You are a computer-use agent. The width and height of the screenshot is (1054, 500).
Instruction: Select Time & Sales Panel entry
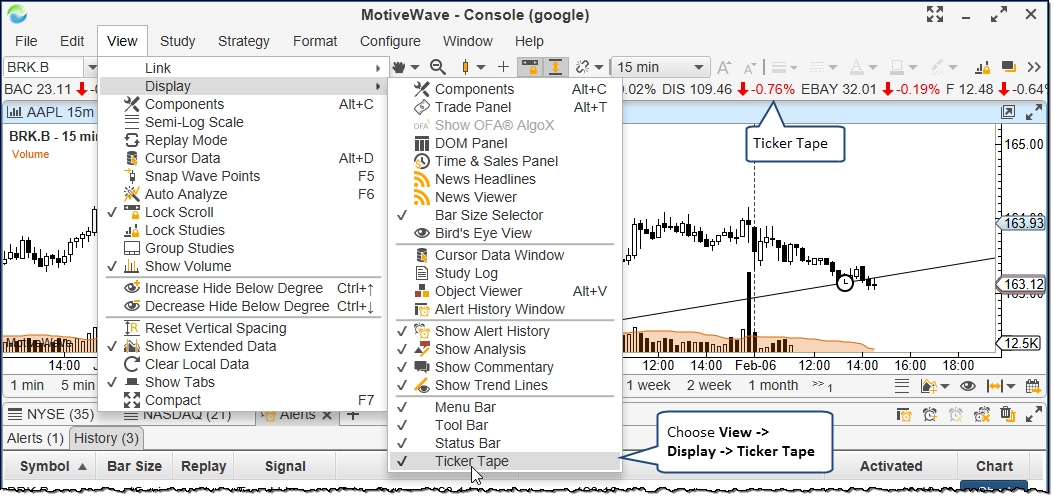tap(496, 161)
